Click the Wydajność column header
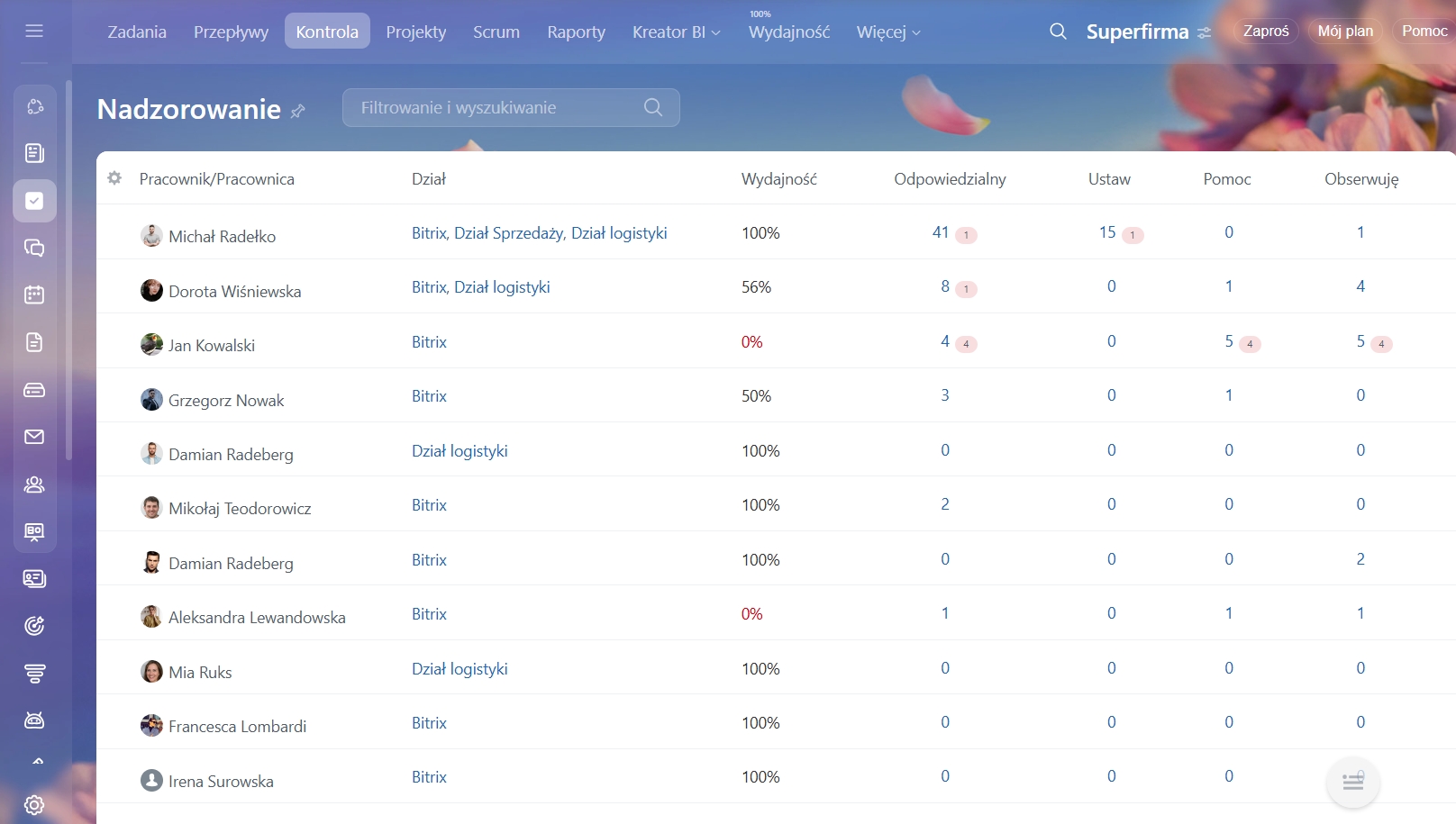This screenshot has width=1456, height=824. click(779, 179)
